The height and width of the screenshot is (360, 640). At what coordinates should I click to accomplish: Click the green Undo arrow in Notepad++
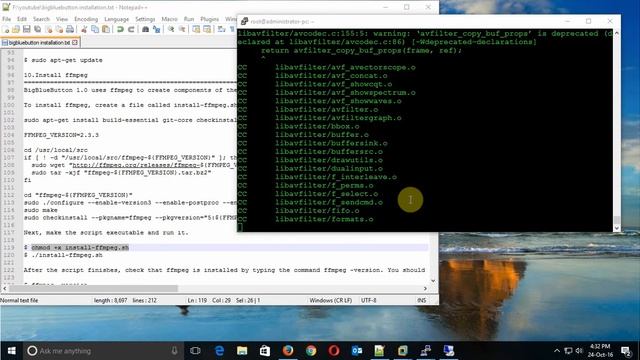(120, 29)
